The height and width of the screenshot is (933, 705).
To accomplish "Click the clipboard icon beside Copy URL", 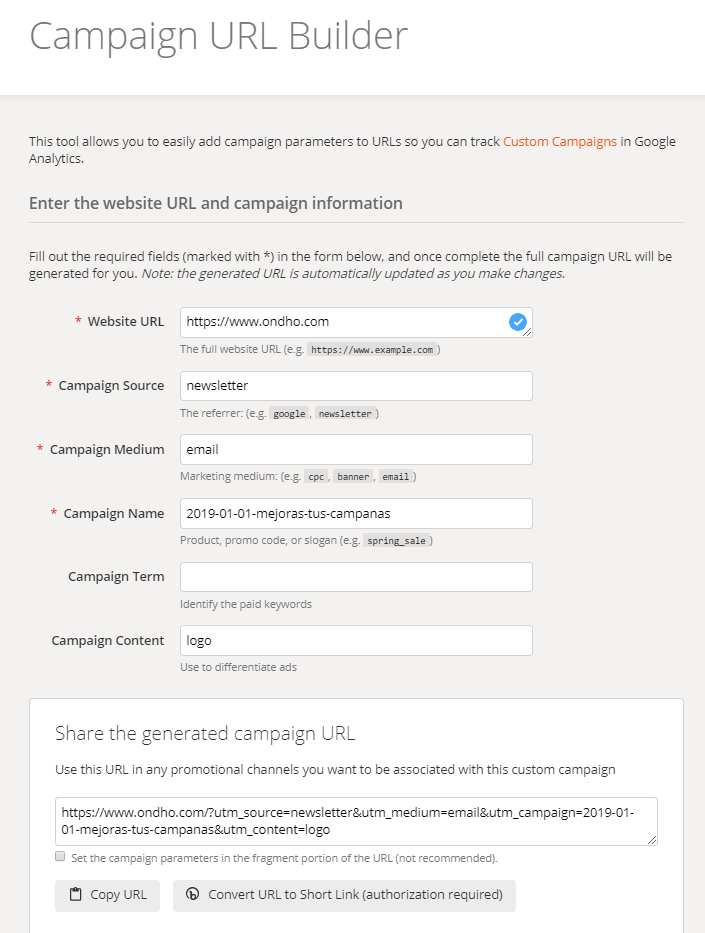I will point(76,895).
